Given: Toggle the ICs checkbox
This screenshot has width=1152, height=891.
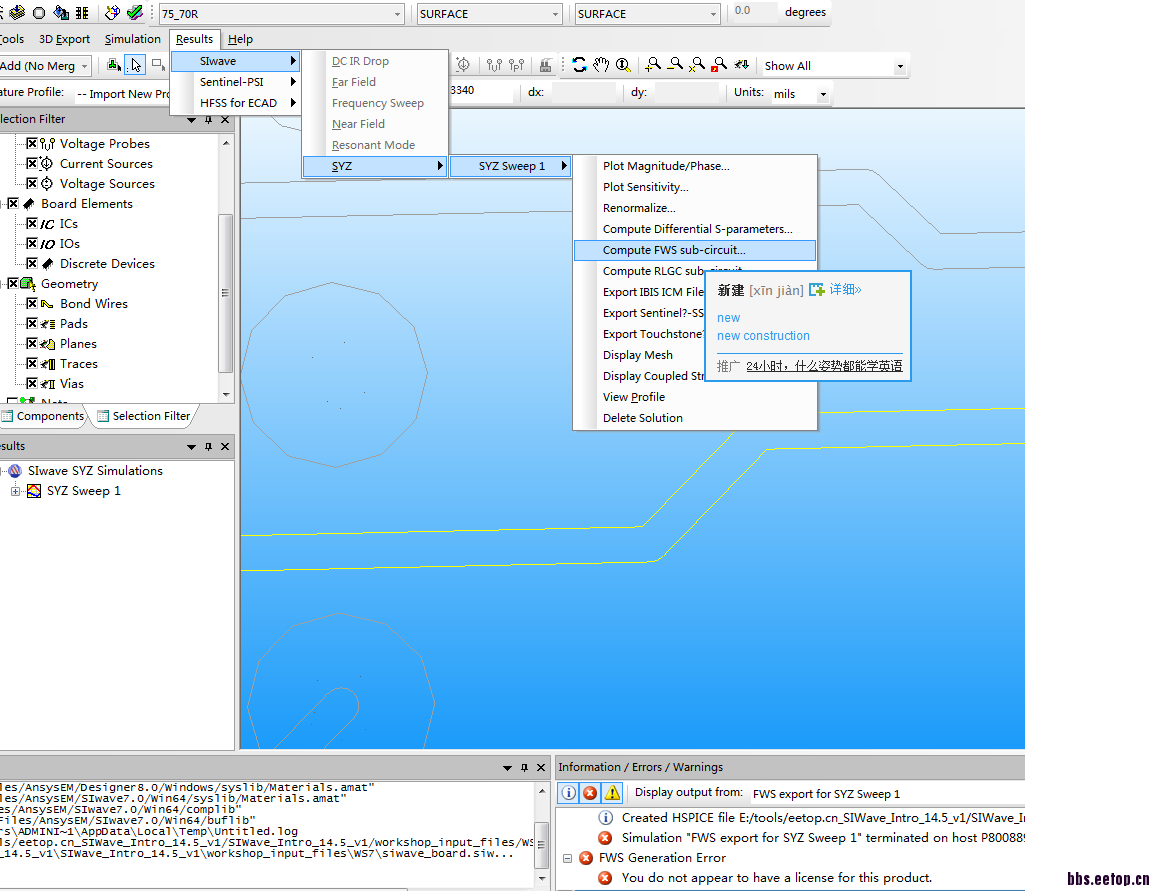Looking at the screenshot, I should pyautogui.click(x=32, y=223).
